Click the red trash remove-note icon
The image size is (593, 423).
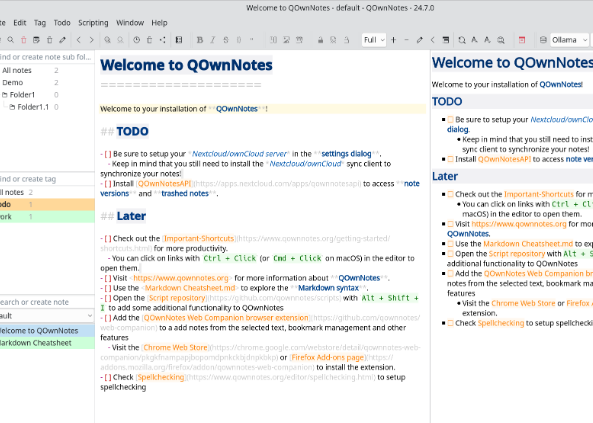(23, 40)
